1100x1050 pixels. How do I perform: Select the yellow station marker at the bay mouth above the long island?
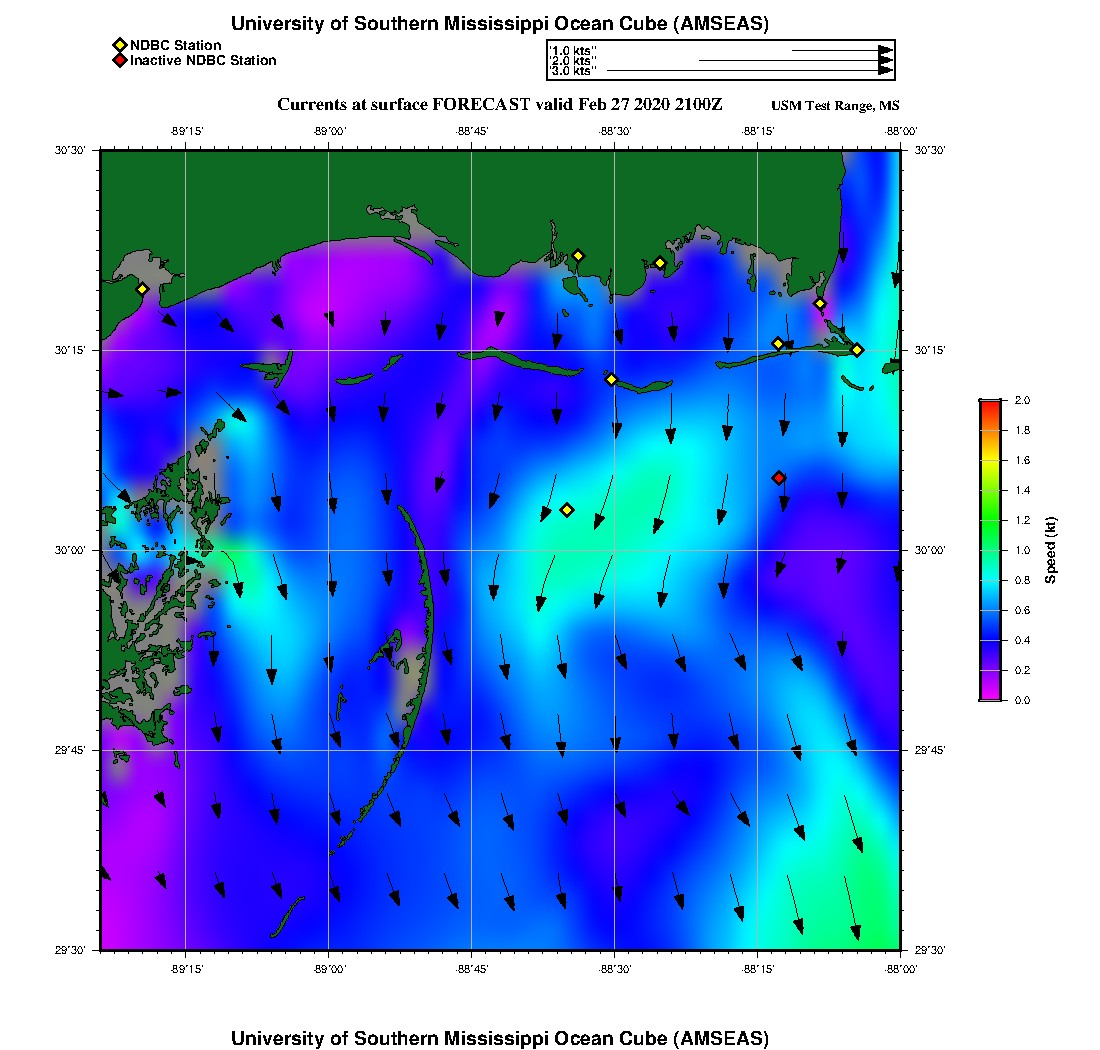pos(819,304)
